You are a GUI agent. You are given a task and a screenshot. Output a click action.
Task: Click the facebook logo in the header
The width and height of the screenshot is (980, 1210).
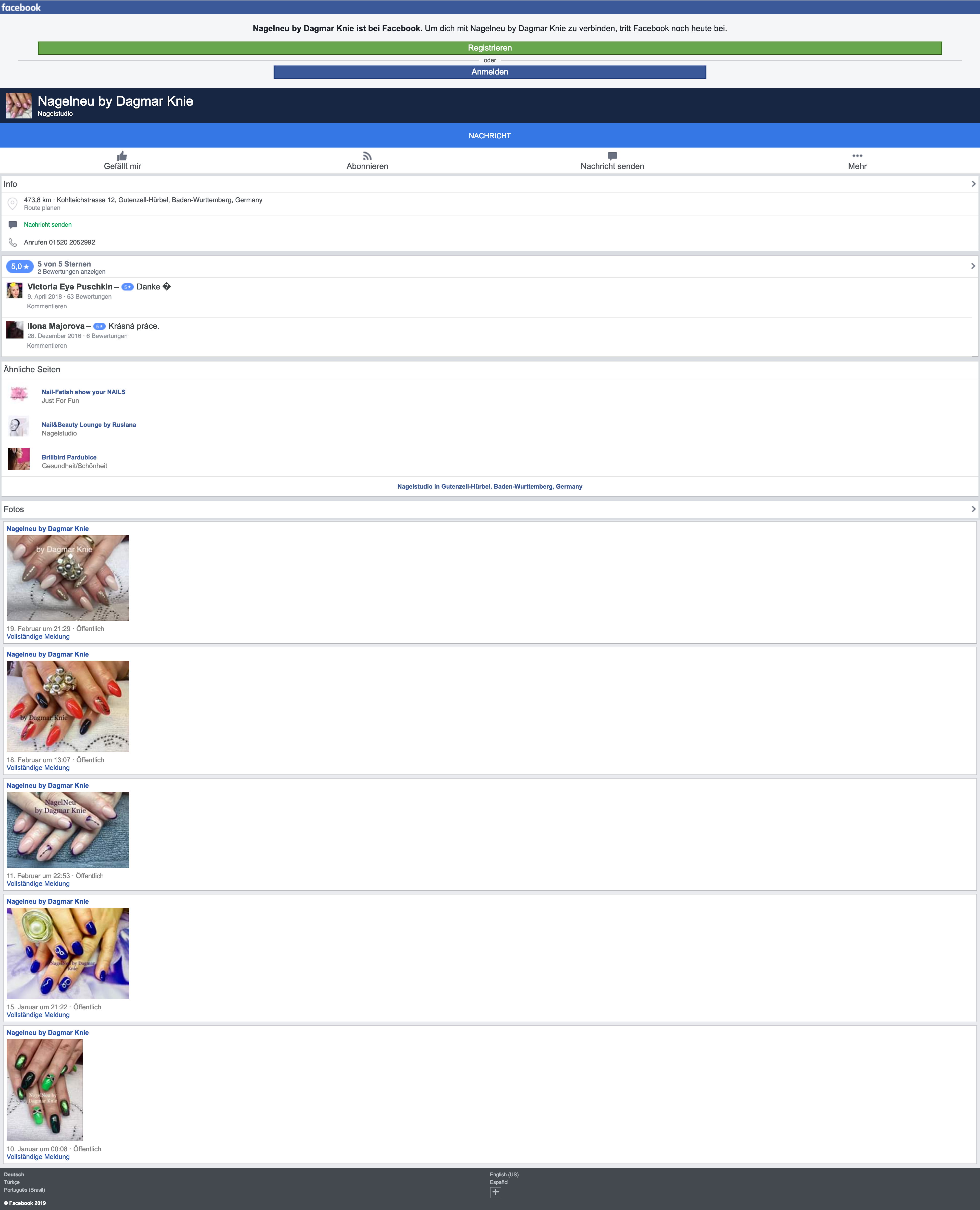click(21, 7)
